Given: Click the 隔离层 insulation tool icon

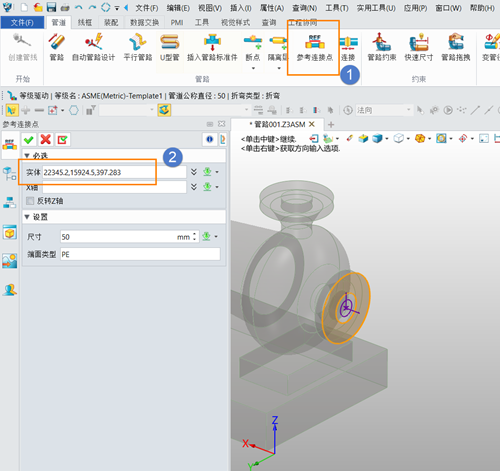Looking at the screenshot, I should click(278, 42).
